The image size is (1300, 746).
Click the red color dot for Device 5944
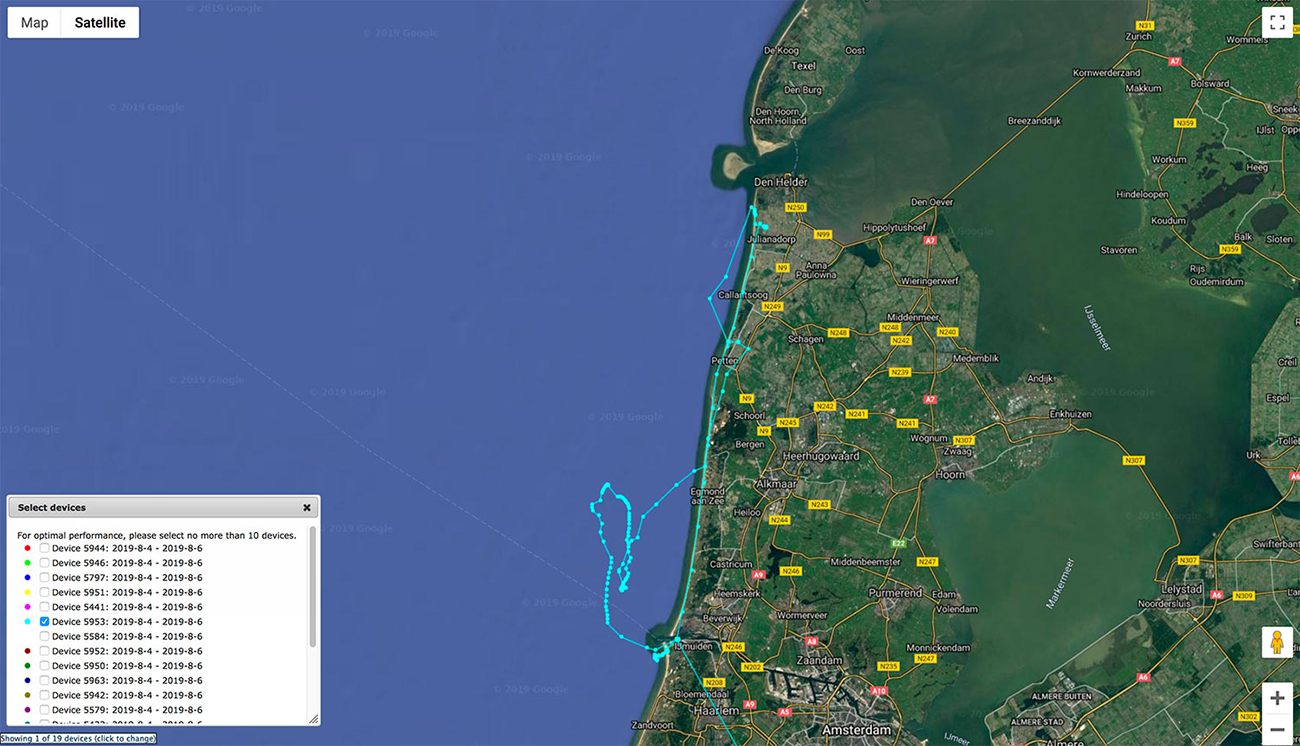click(x=27, y=548)
